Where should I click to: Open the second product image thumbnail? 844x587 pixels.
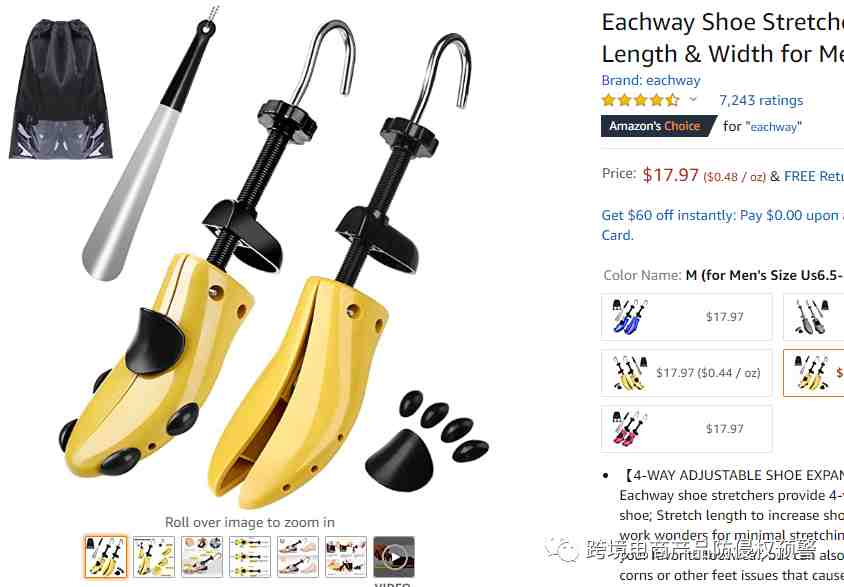[x=154, y=556]
